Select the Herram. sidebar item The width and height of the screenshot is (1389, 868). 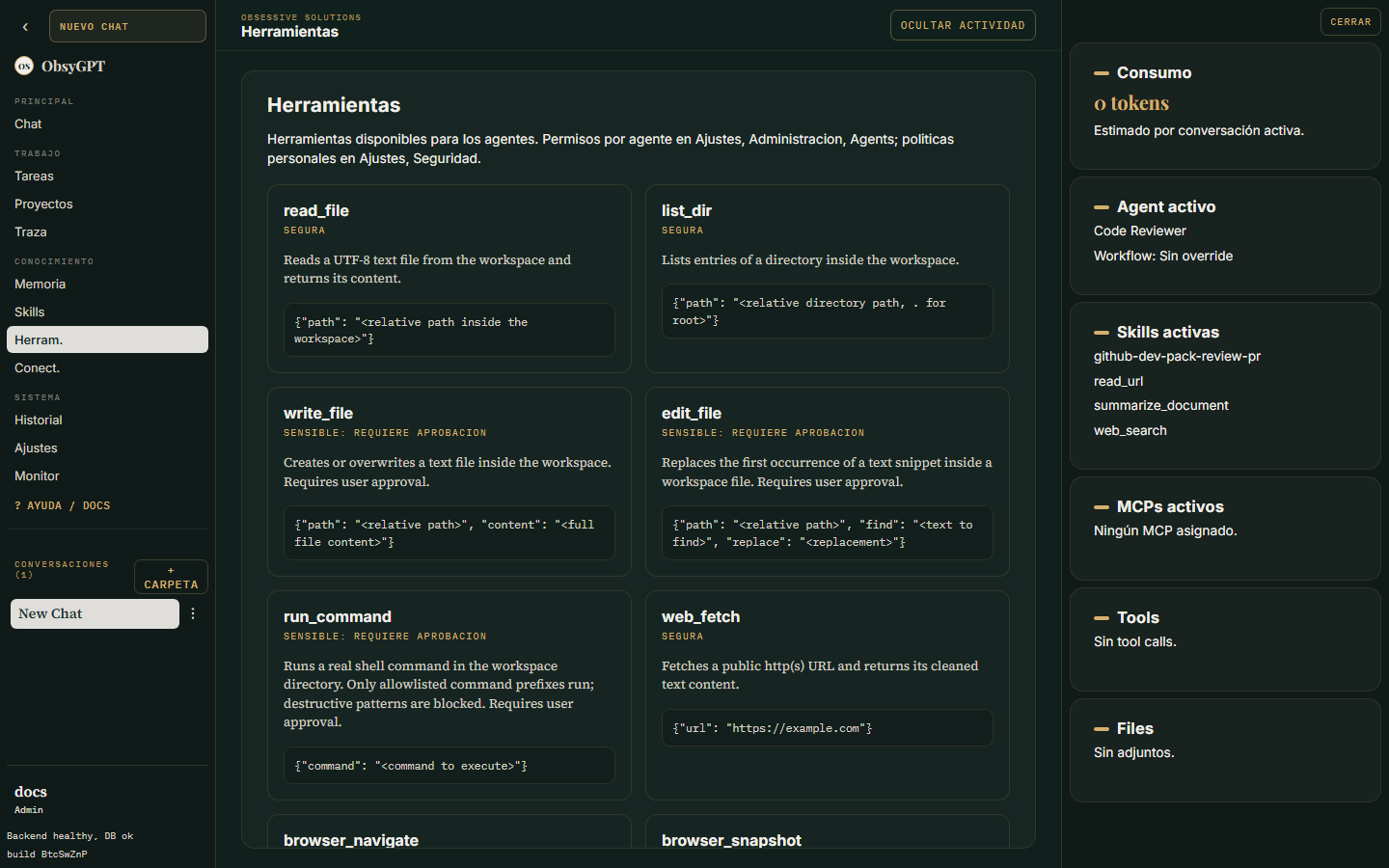click(107, 339)
